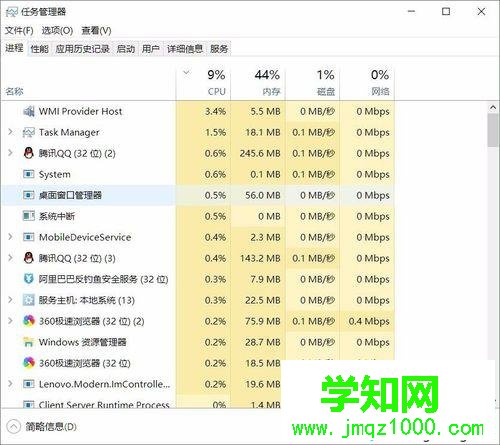This screenshot has width=500, height=445.
Task: Switch to the 应用历史记录 tab
Action: tap(82, 49)
